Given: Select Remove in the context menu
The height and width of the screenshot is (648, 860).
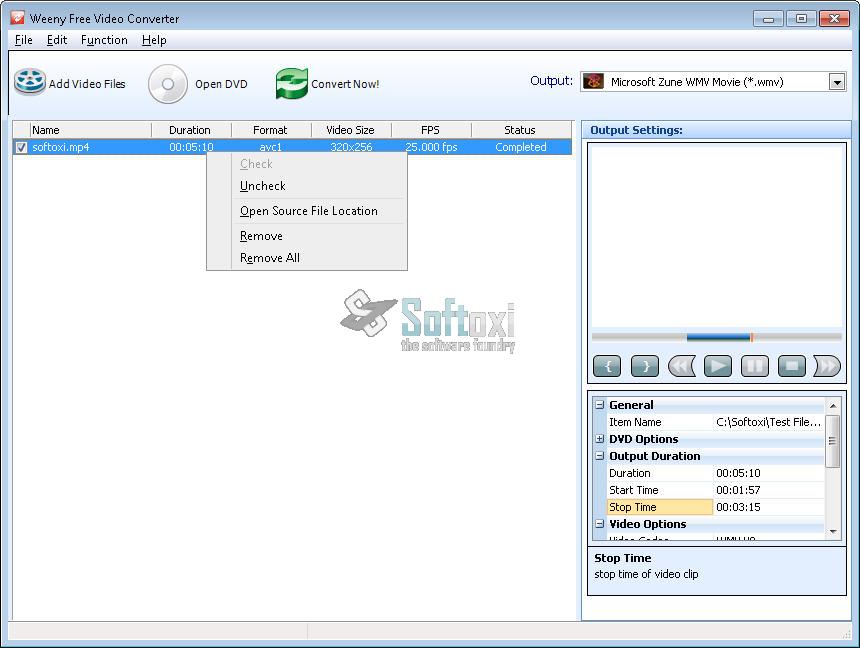Looking at the screenshot, I should point(307,236).
